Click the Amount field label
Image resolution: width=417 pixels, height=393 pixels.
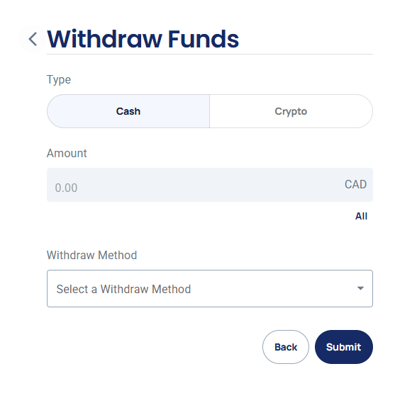[67, 153]
